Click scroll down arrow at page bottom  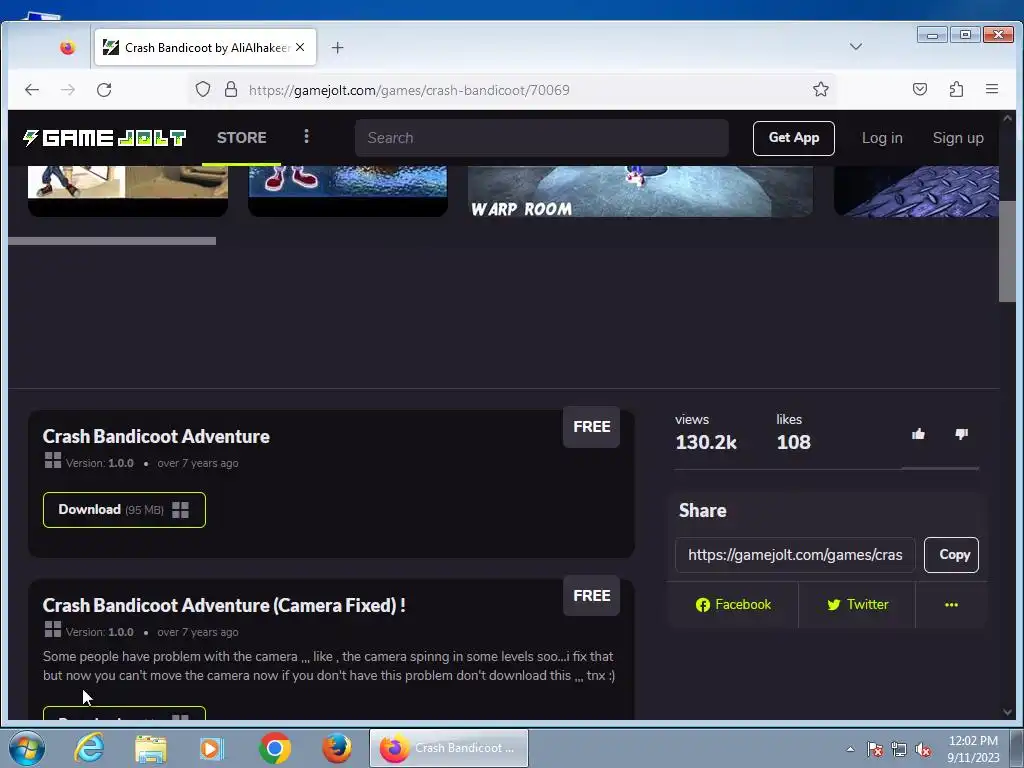(1007, 712)
